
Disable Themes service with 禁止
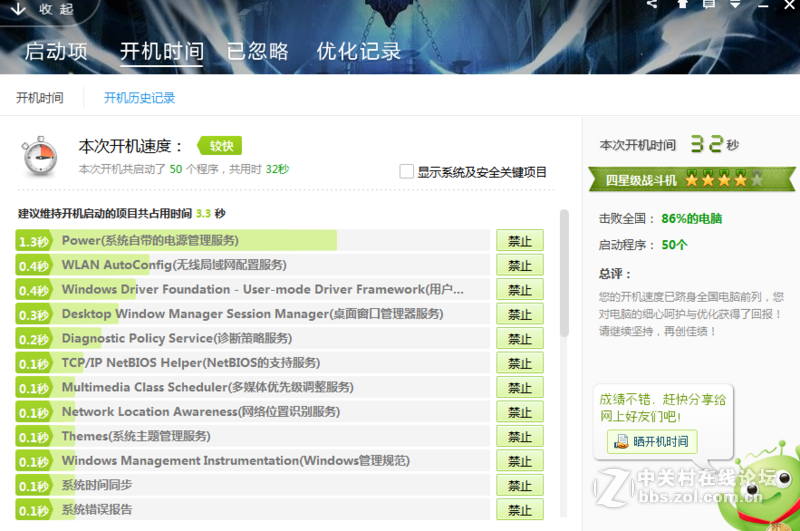pyautogui.click(x=520, y=437)
